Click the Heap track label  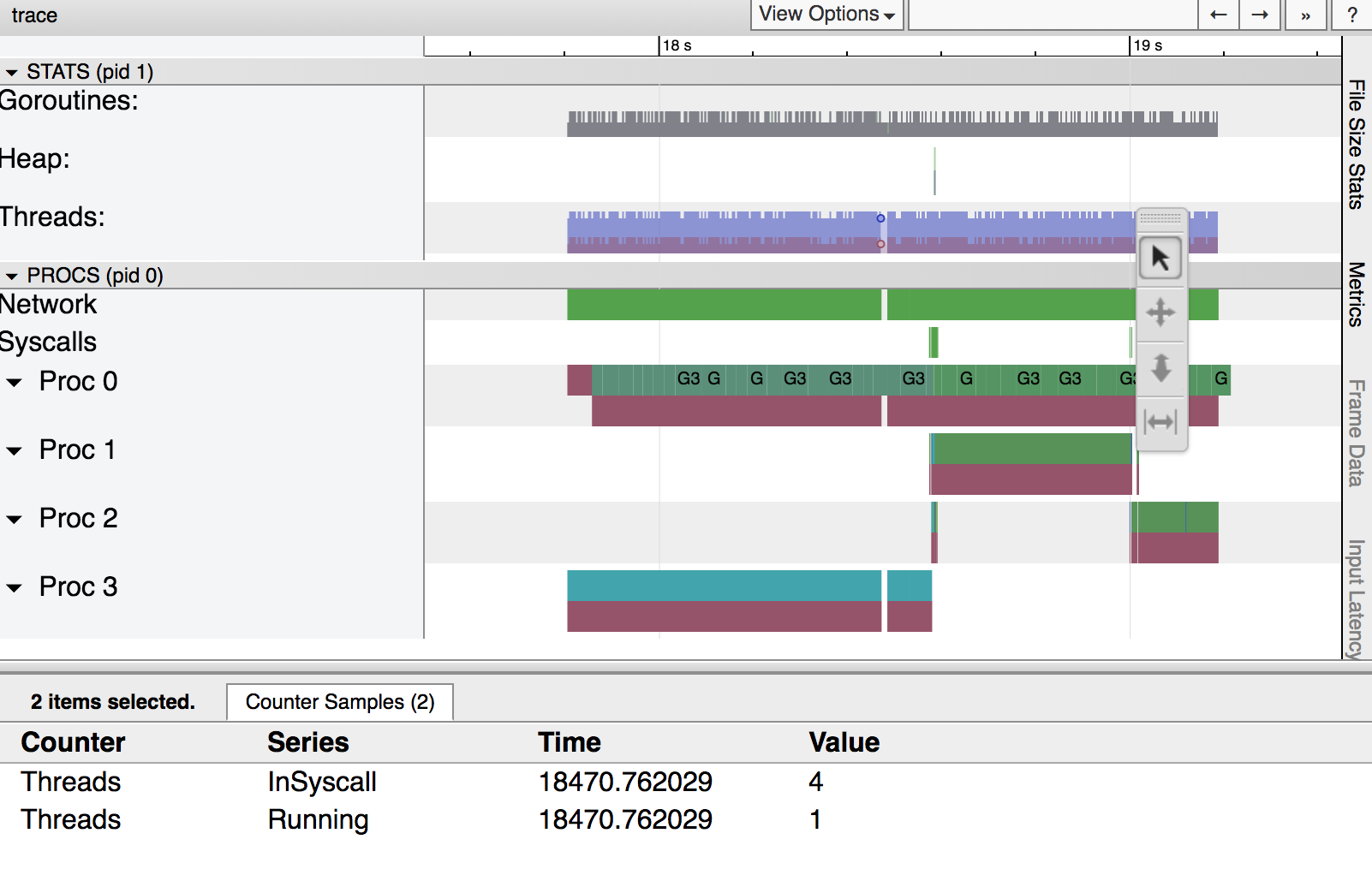click(35, 159)
